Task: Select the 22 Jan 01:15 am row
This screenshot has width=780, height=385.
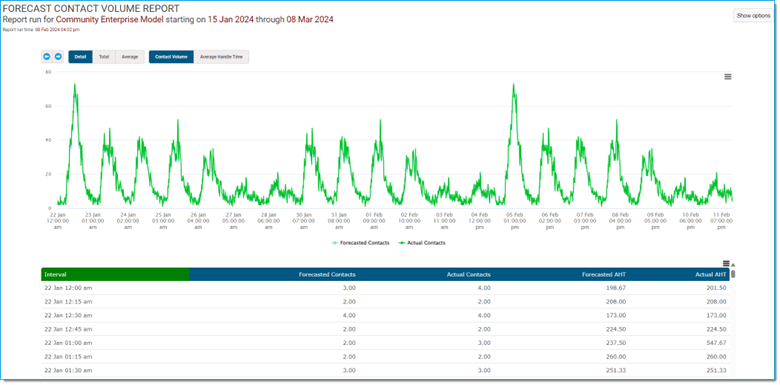Action: (386, 357)
